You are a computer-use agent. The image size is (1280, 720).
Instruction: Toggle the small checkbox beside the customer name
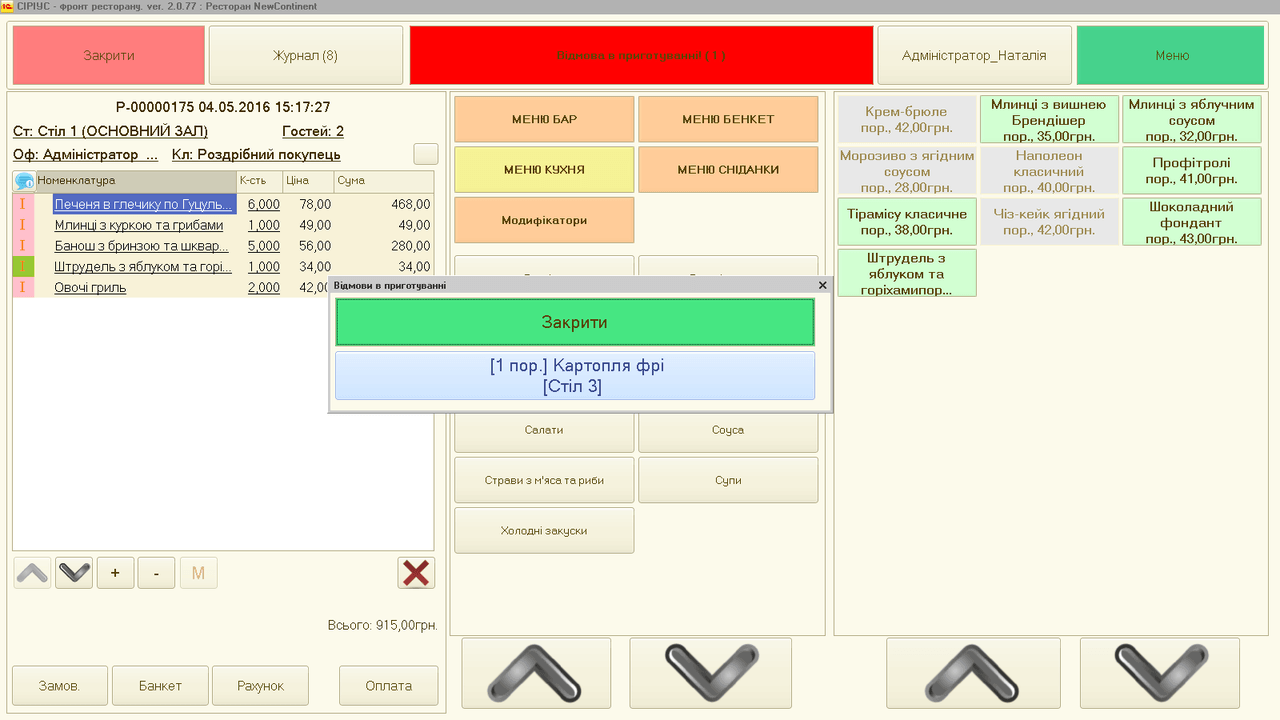coord(426,154)
